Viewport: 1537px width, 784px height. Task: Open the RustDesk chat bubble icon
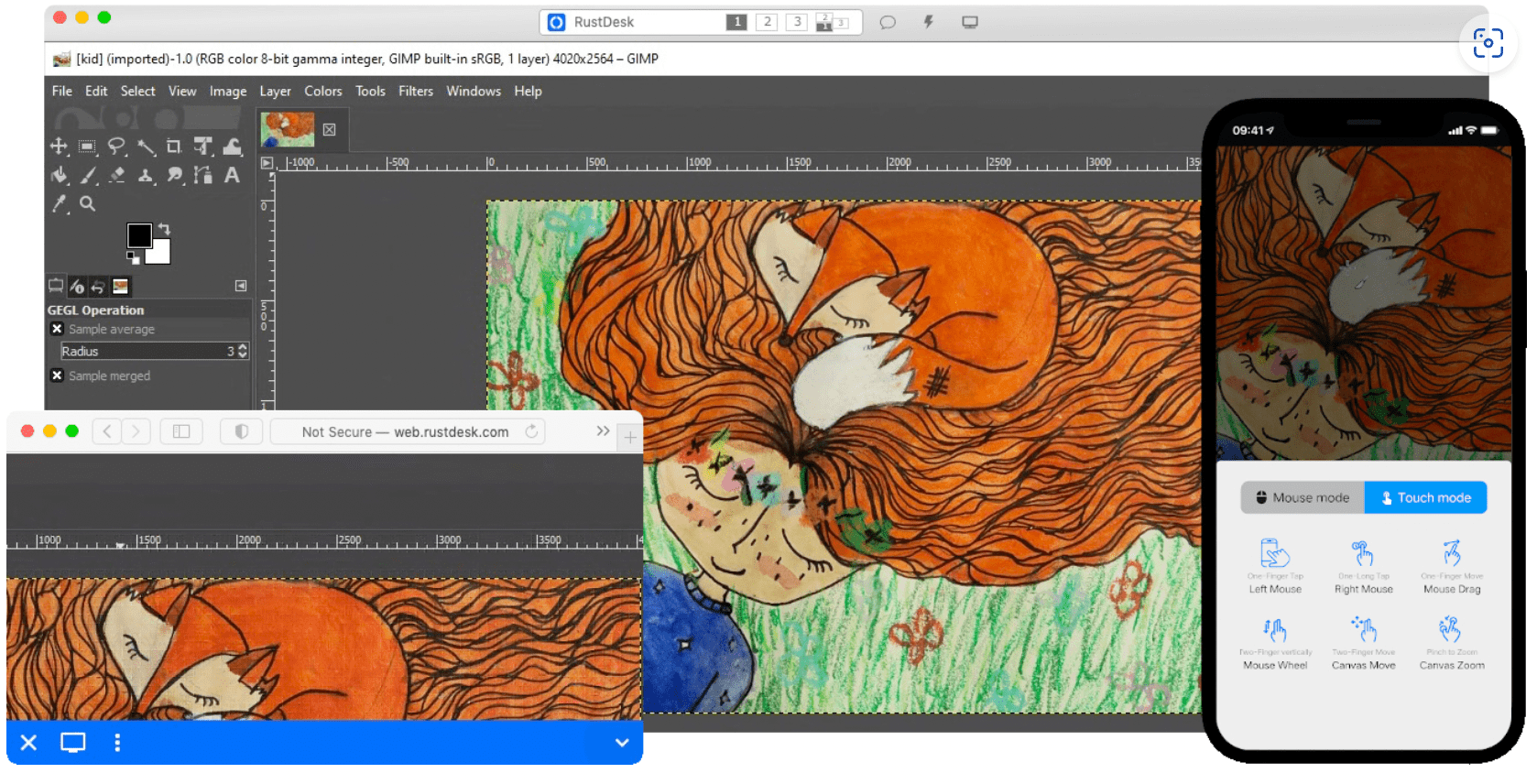pos(888,22)
